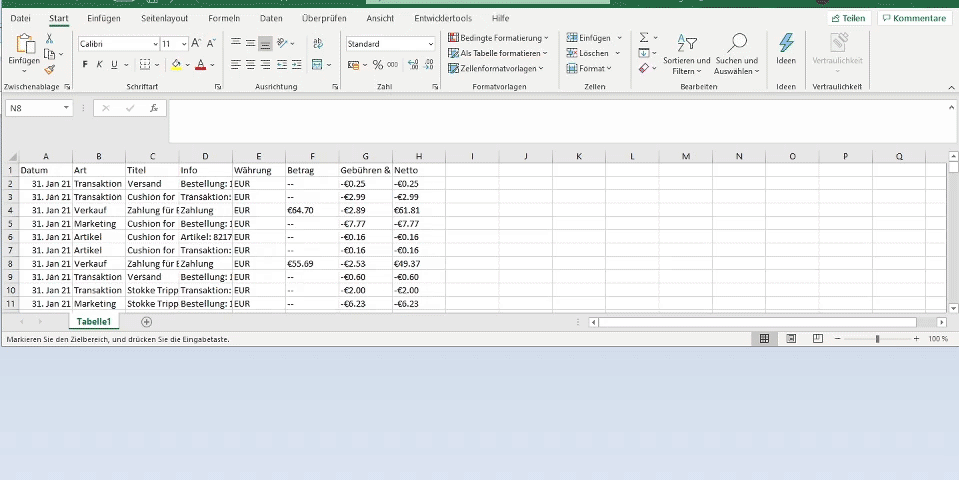Click the percent style icon
Viewport: 959px width, 480px height.
[x=378, y=65]
